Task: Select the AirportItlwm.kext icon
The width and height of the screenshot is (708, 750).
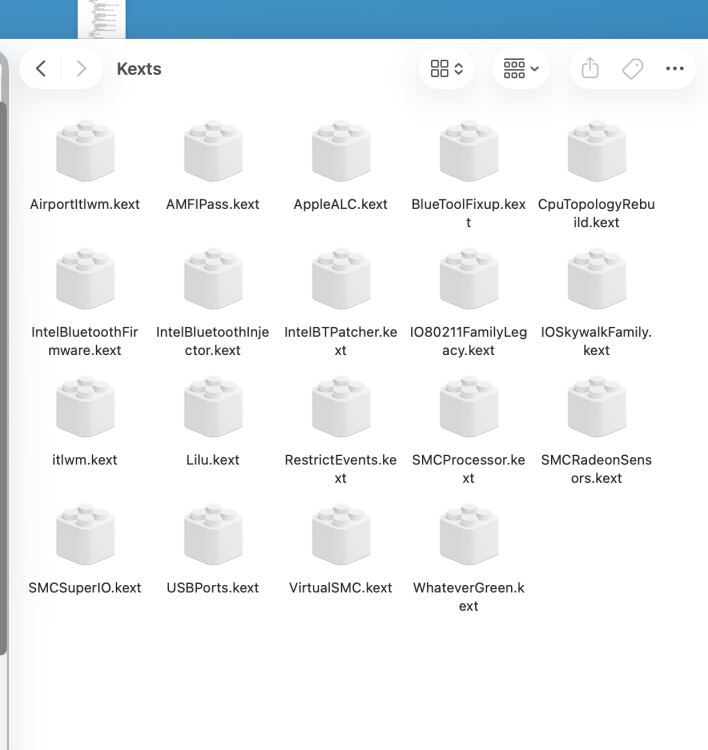Action: (85, 151)
